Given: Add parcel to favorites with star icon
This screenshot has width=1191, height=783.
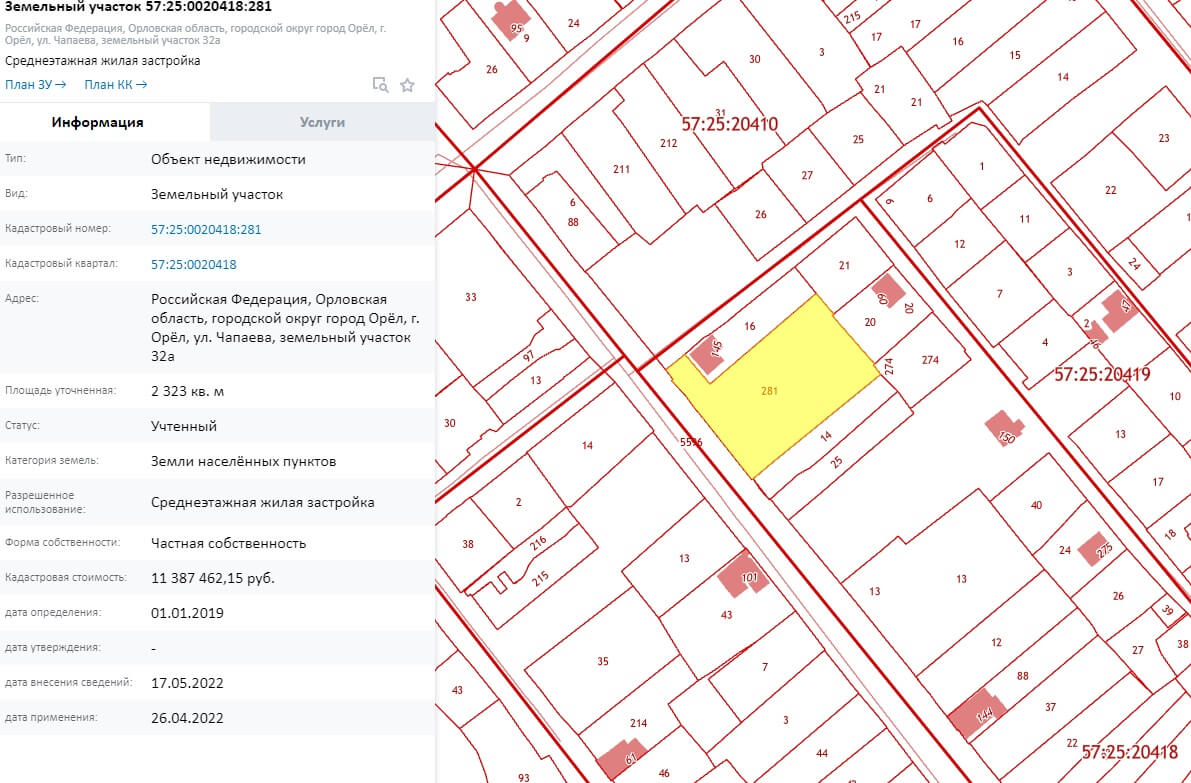Looking at the screenshot, I should pyautogui.click(x=407, y=85).
